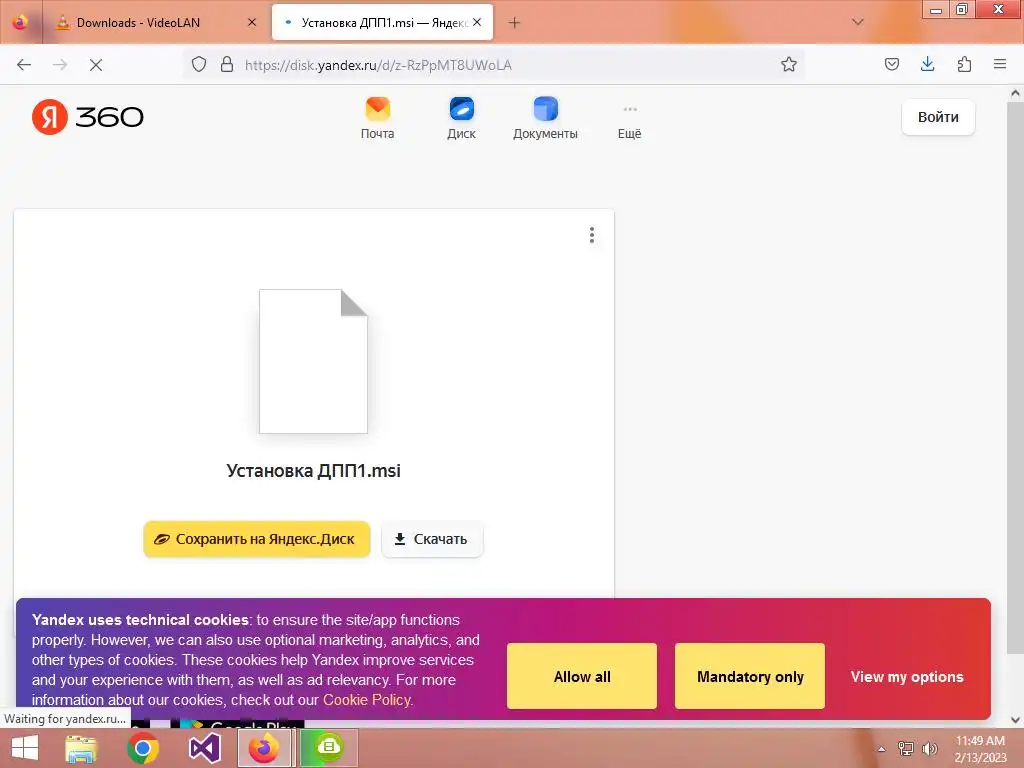Open the network tray icon
The width and height of the screenshot is (1024, 768).
pos(906,749)
